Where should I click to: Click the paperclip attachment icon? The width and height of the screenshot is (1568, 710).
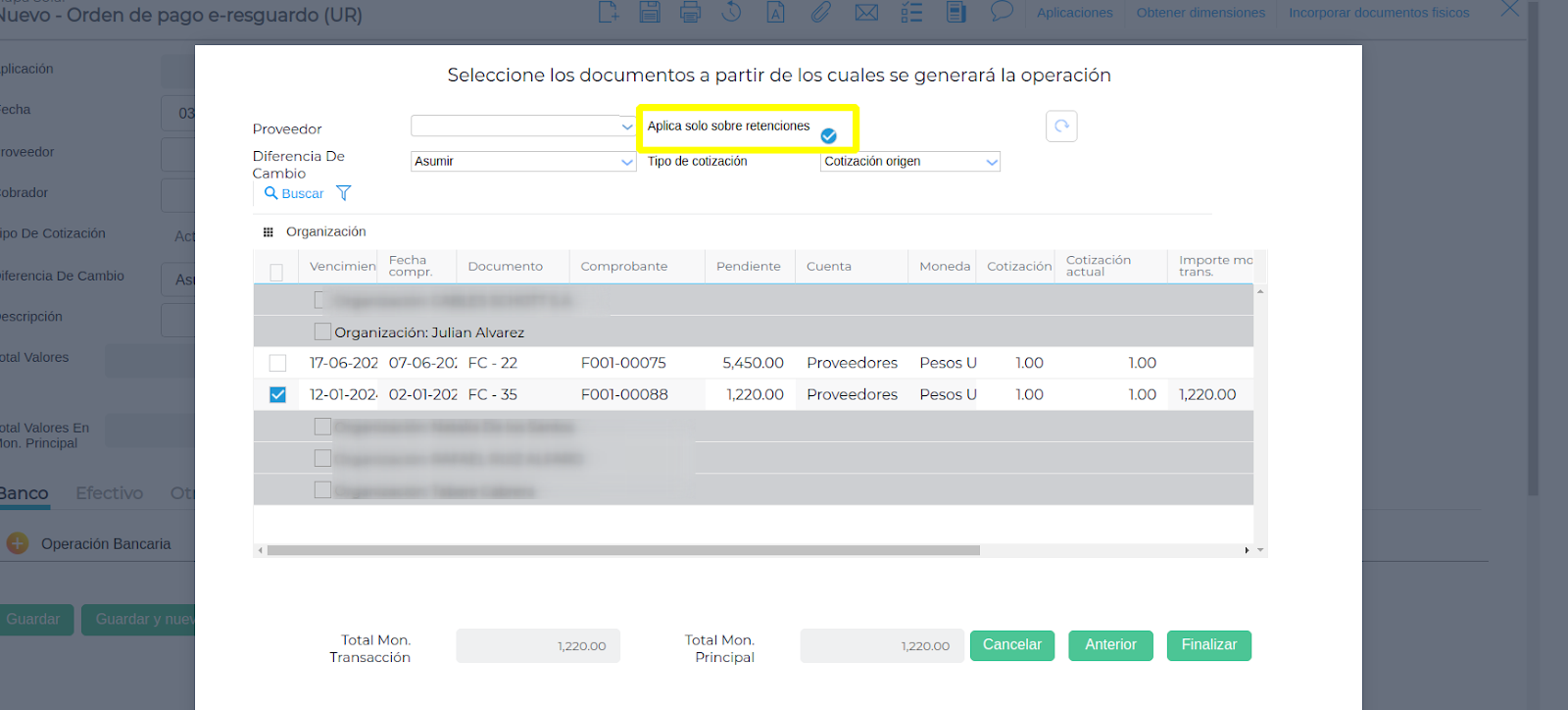[821, 12]
